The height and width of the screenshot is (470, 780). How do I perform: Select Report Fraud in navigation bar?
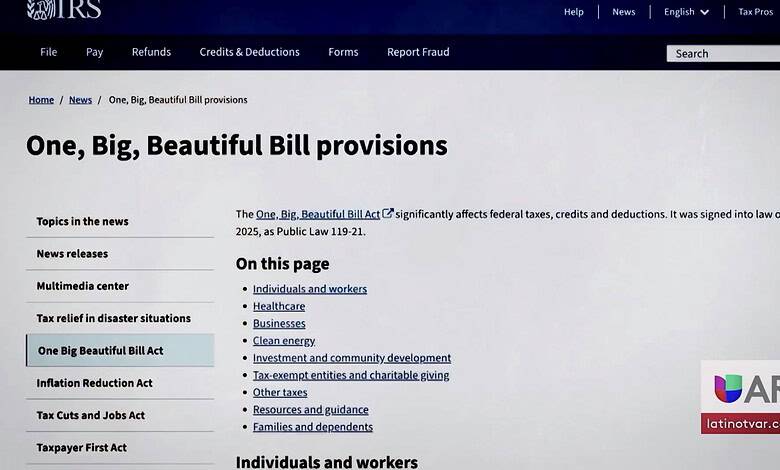(418, 52)
